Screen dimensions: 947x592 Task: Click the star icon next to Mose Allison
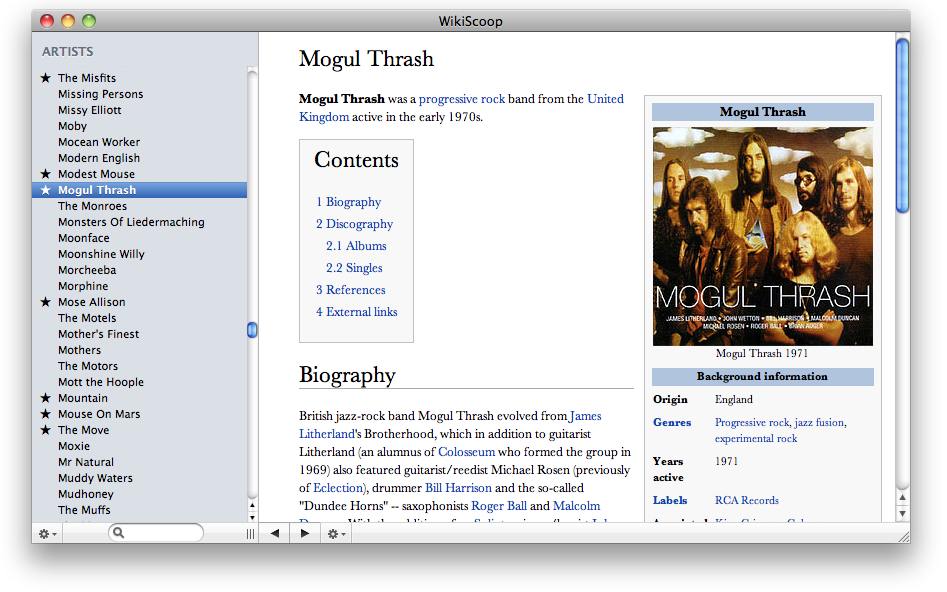pyautogui.click(x=45, y=302)
